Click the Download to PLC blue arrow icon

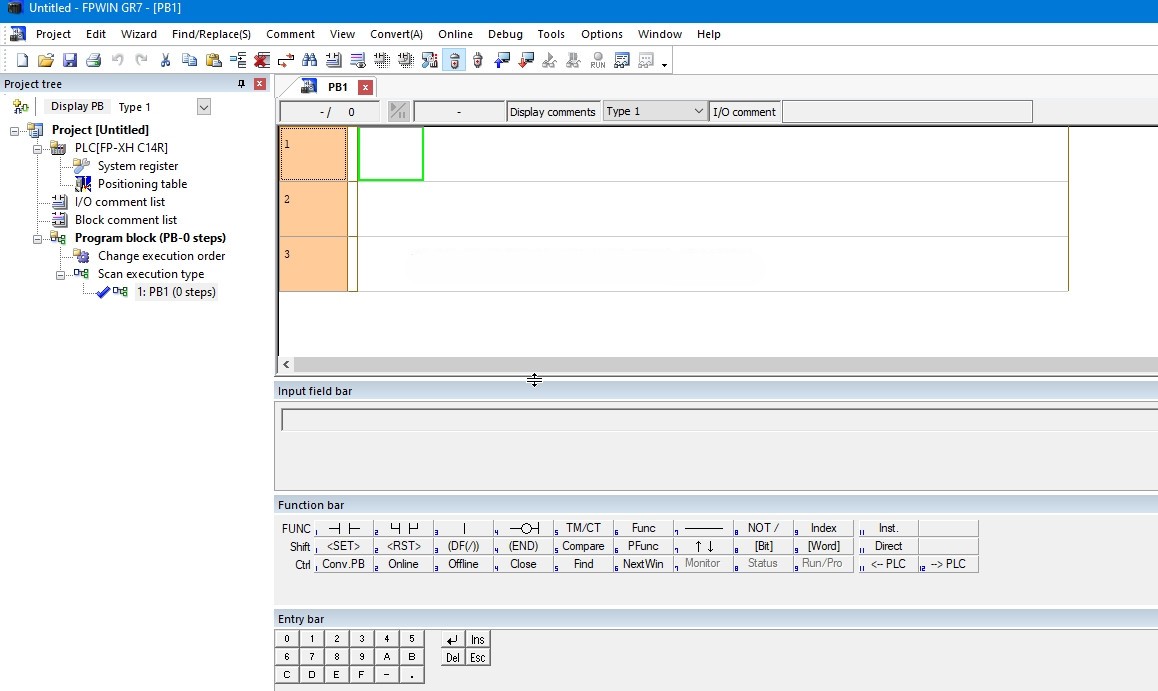pos(502,61)
